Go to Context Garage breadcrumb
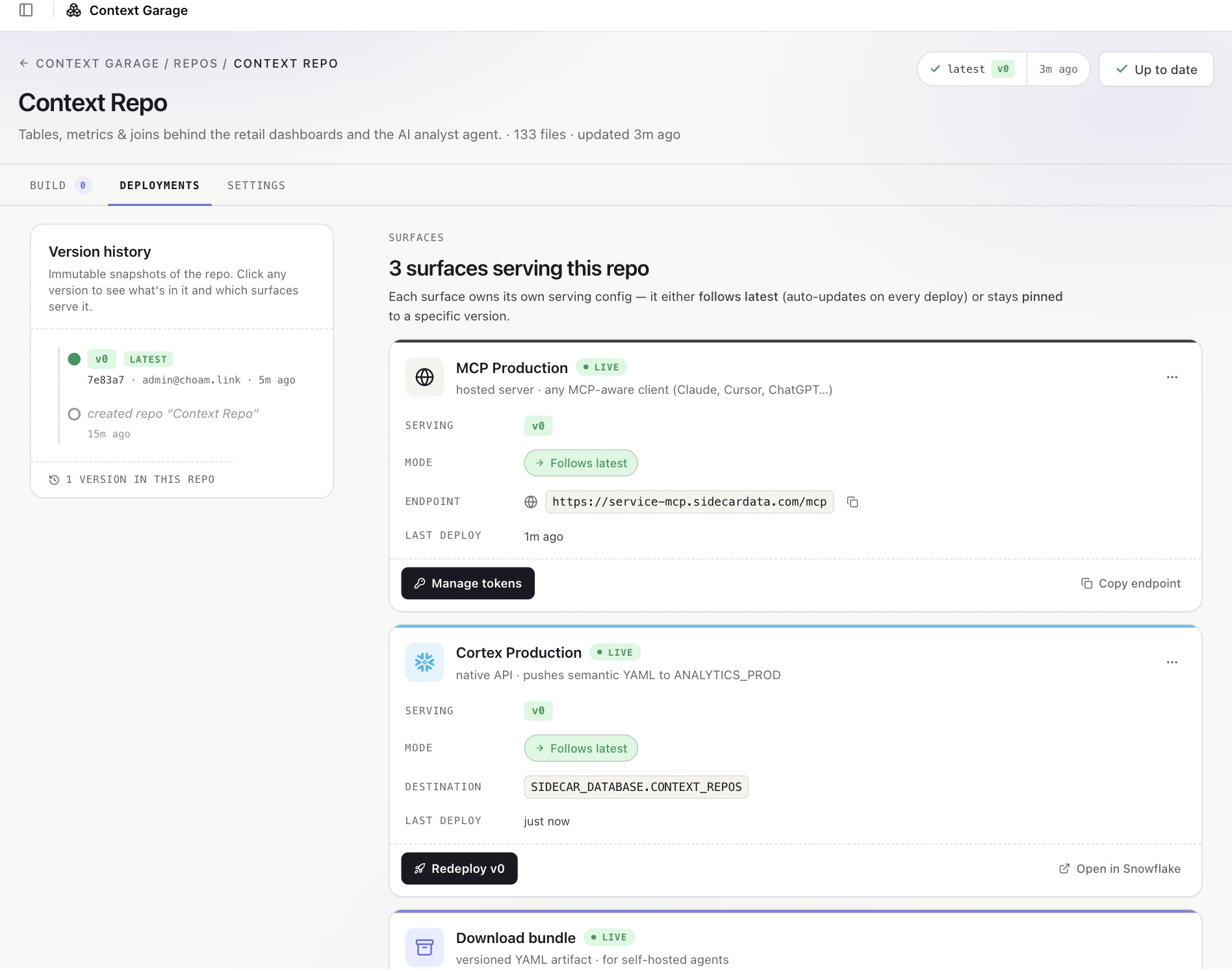The width and height of the screenshot is (1232, 971). pyautogui.click(x=97, y=63)
